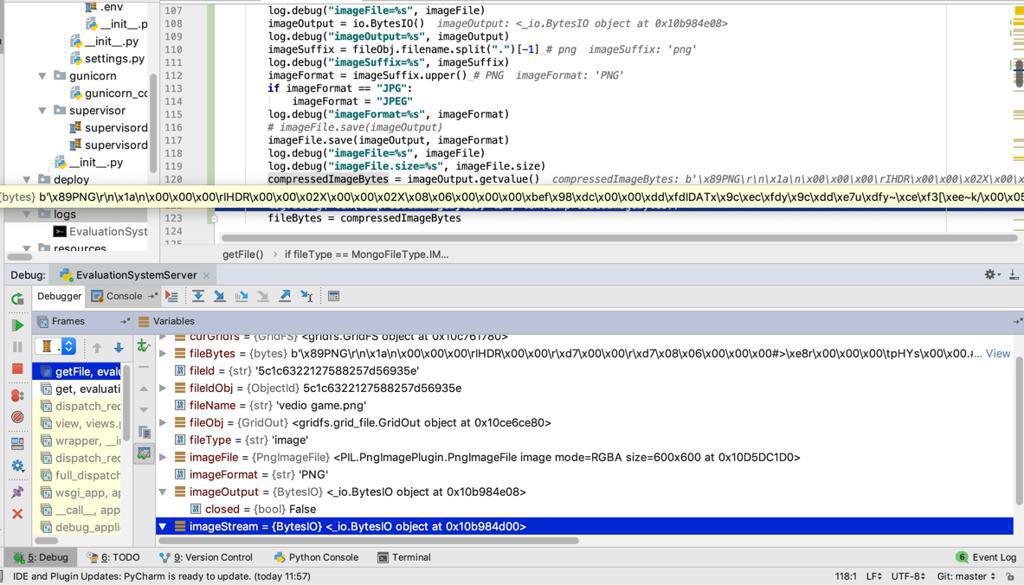The height and width of the screenshot is (585, 1024).
Task: Toggle Mute Breakpoints
Action: click(x=18, y=417)
